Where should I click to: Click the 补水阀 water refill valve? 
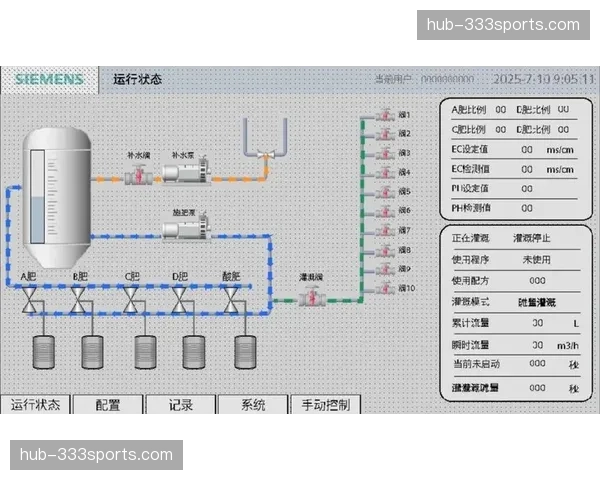tap(139, 175)
